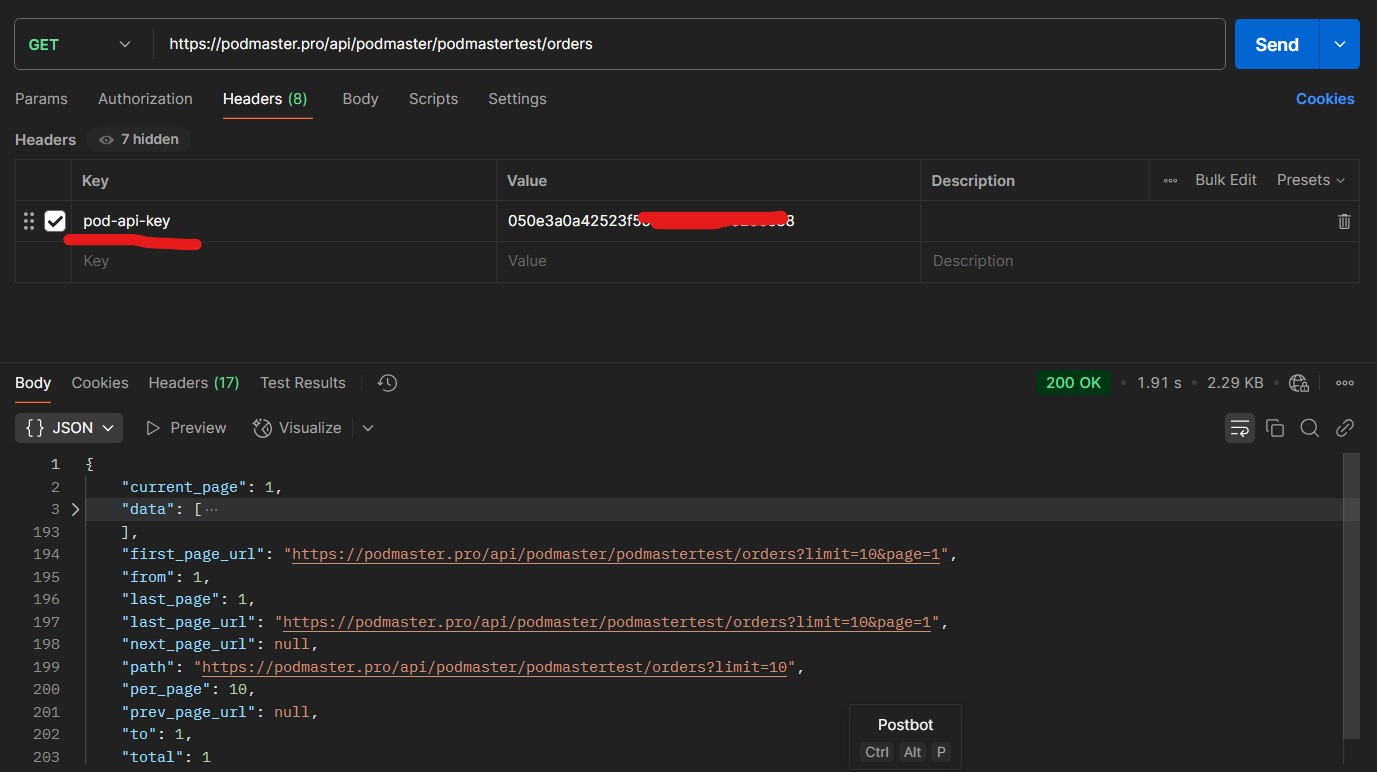Click the empty new Description field

point(1140,261)
